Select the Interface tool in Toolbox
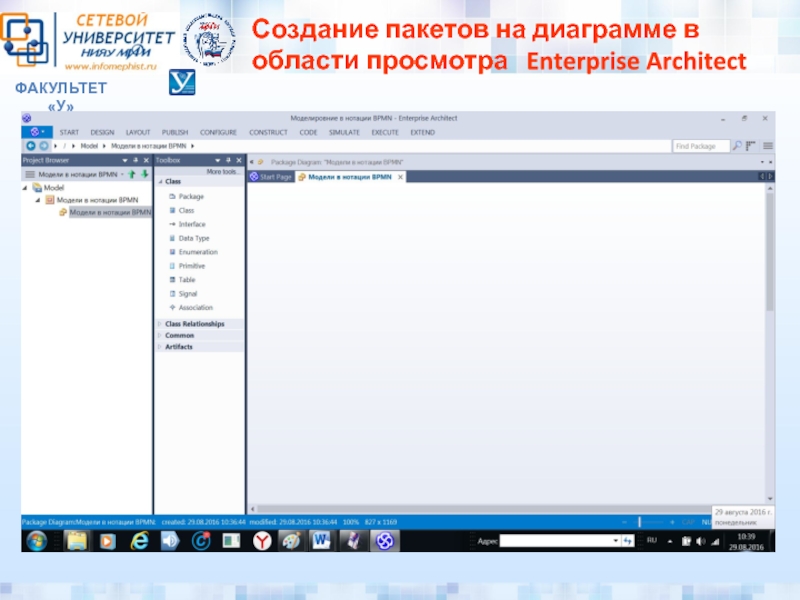This screenshot has height=600, width=800. click(191, 224)
